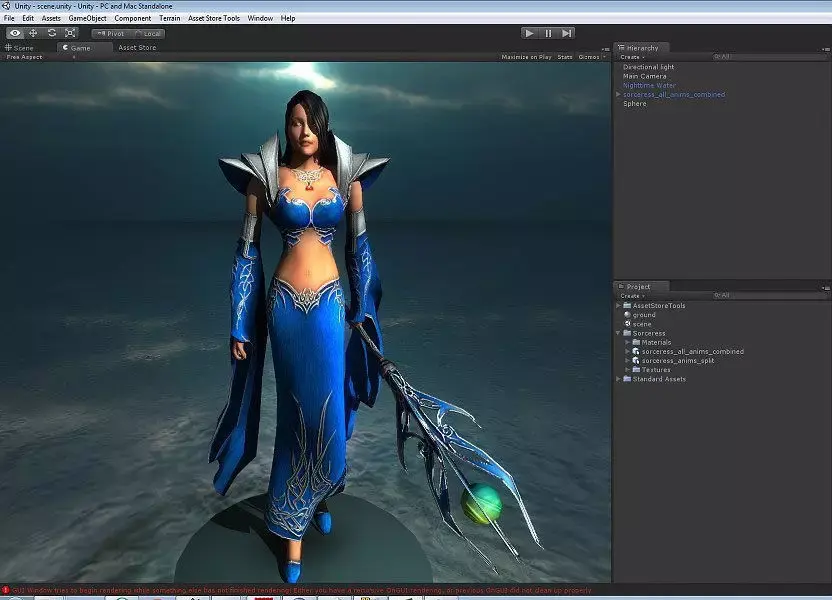This screenshot has height=600, width=832.
Task: Expand the AssetStoreTools folder
Action: [x=618, y=306]
